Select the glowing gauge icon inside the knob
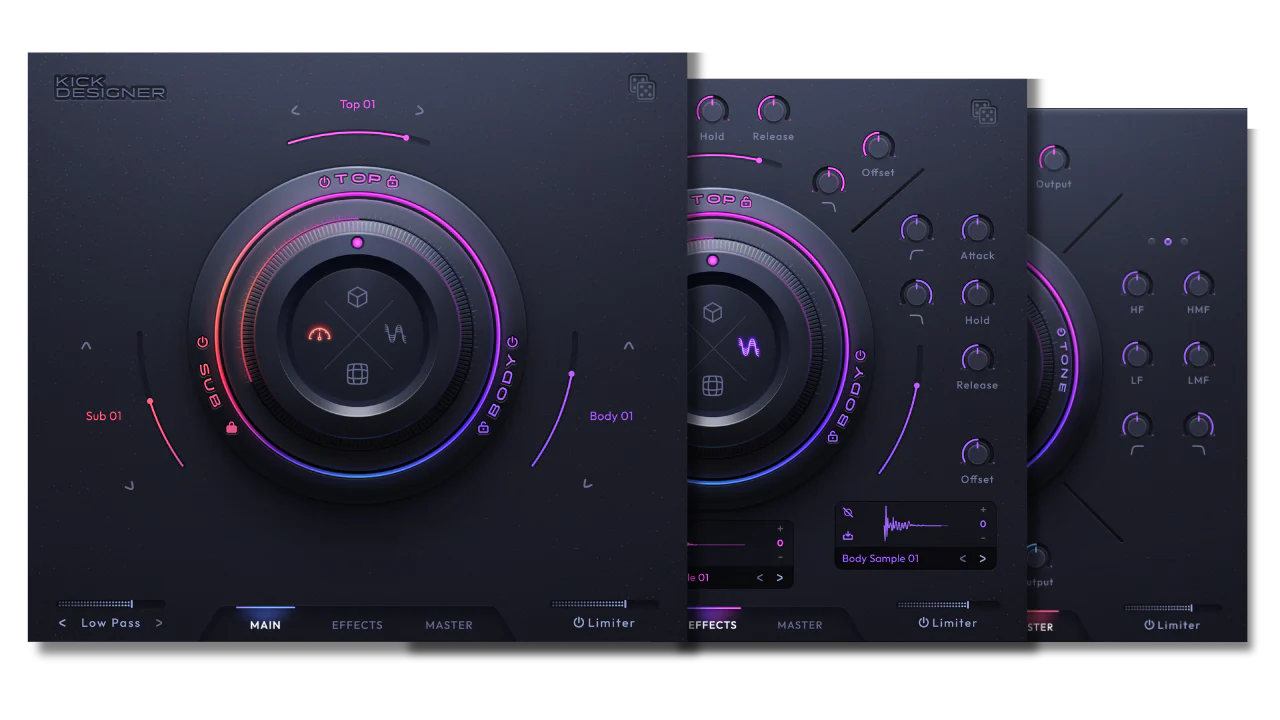The height and width of the screenshot is (720, 1280). tap(320, 335)
